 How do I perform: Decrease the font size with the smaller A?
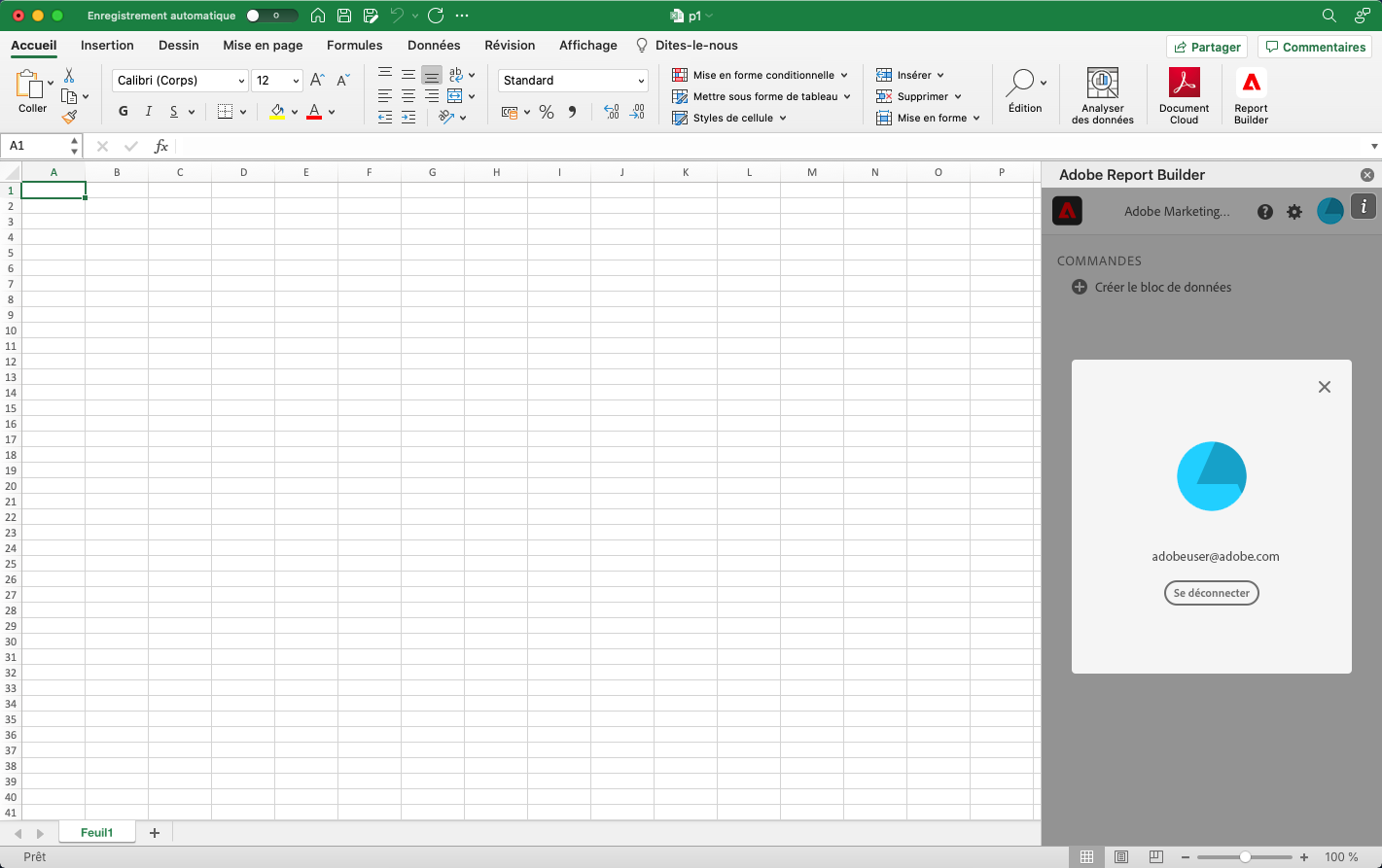click(342, 81)
